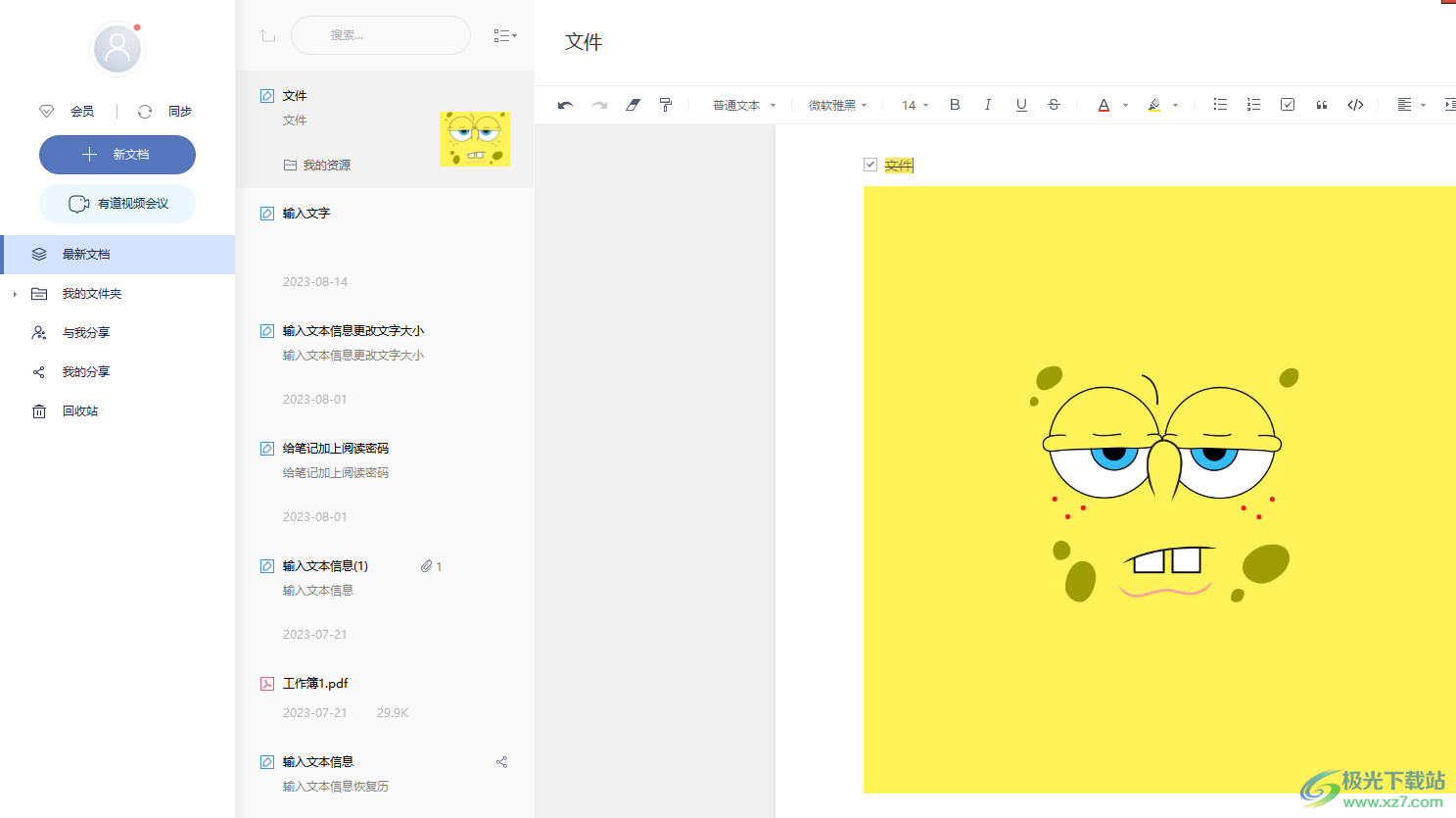Click the go-up folder arrow icon

(267, 35)
